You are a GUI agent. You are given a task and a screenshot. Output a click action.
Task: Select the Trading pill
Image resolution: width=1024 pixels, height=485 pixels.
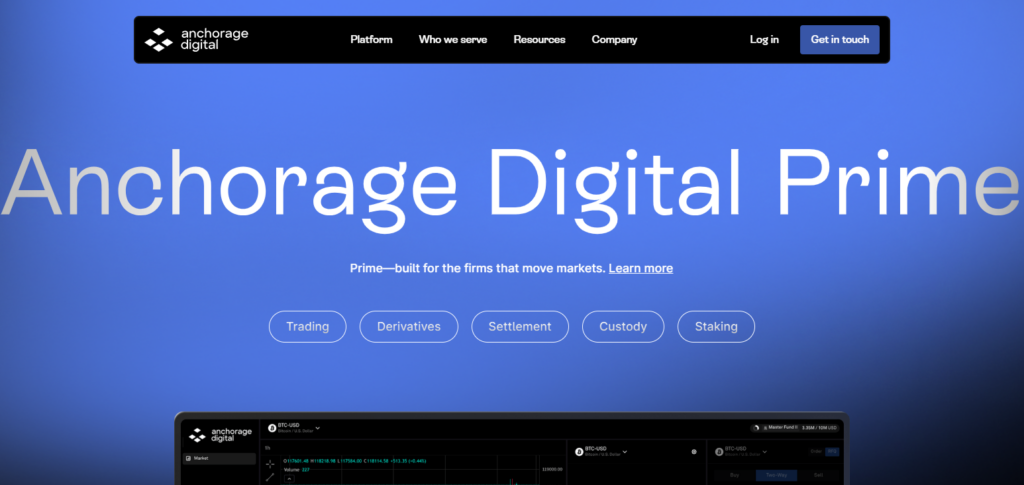point(308,326)
